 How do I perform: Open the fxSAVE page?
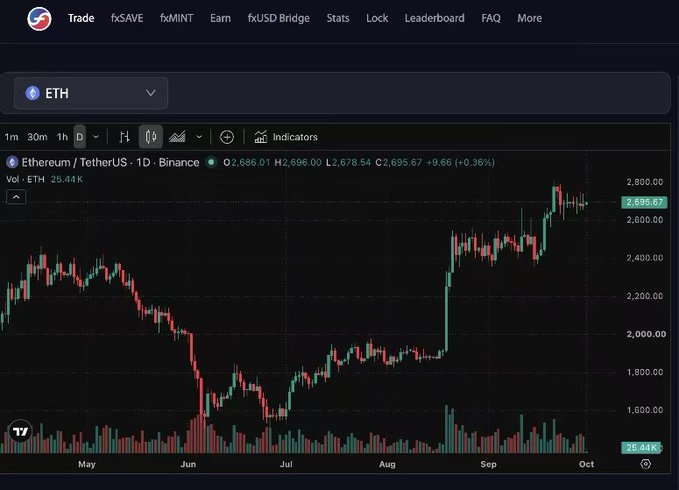pos(127,18)
